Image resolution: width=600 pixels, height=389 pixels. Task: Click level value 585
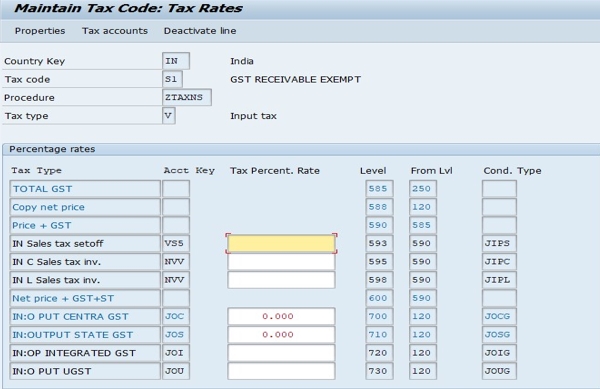[x=379, y=189]
